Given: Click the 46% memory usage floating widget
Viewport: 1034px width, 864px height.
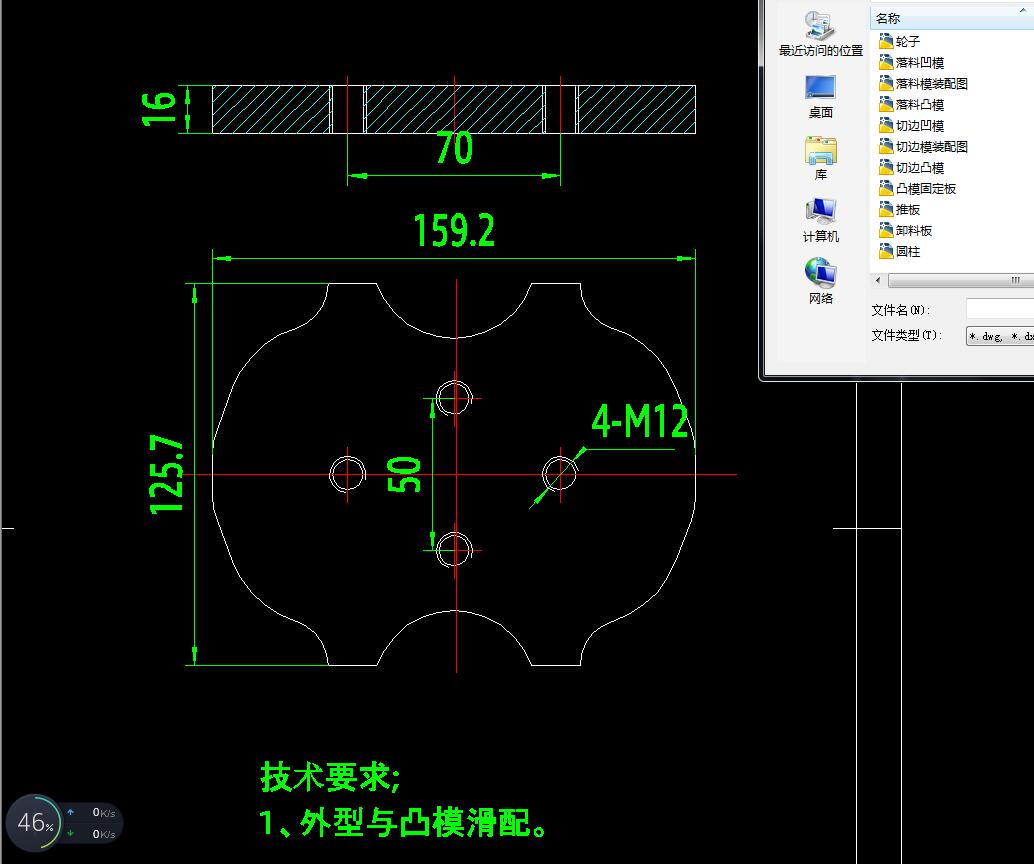Looking at the screenshot, I should click(x=35, y=823).
